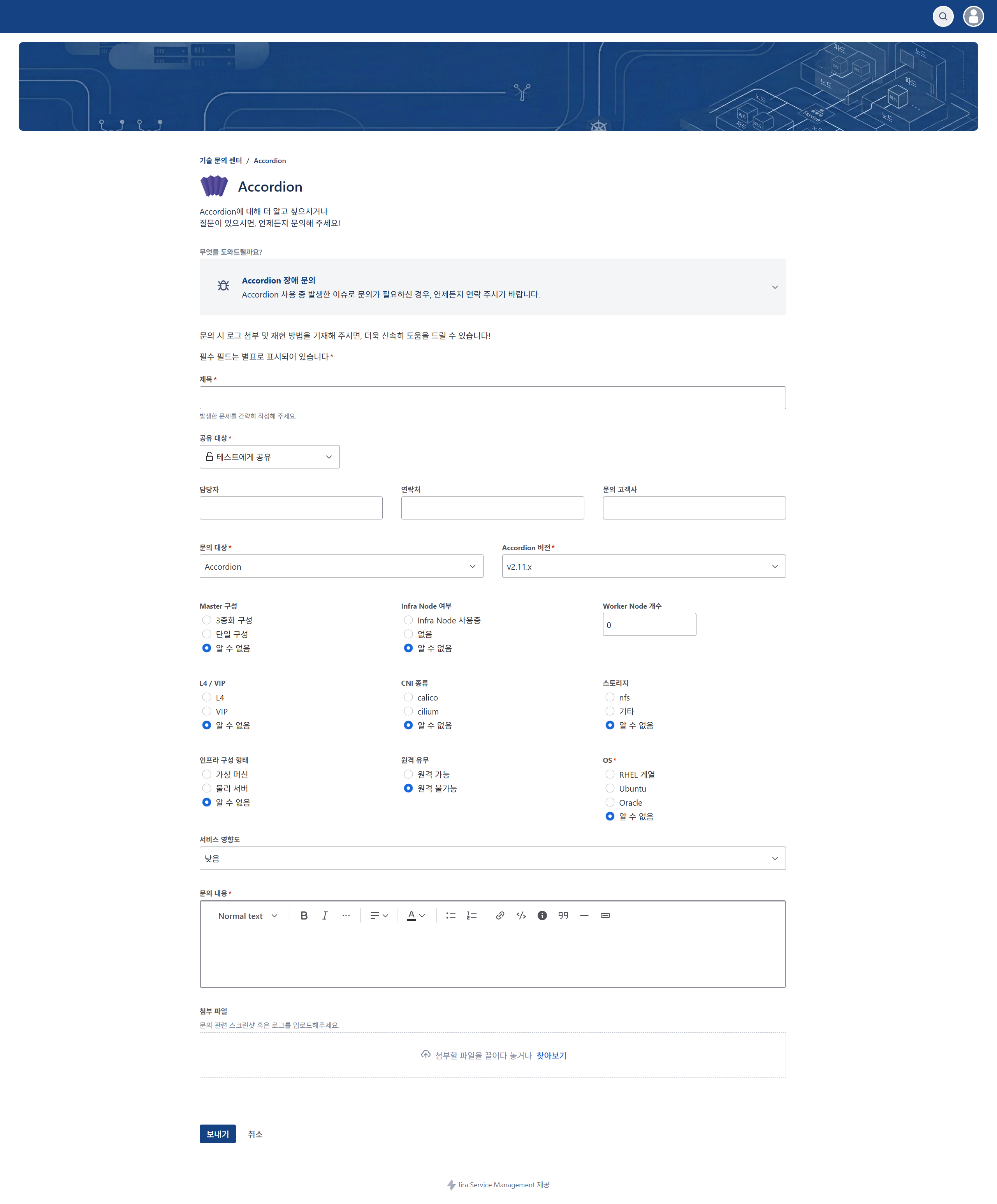The height and width of the screenshot is (1204, 997).
Task: Choose calico as CNI 종류
Action: point(408,697)
